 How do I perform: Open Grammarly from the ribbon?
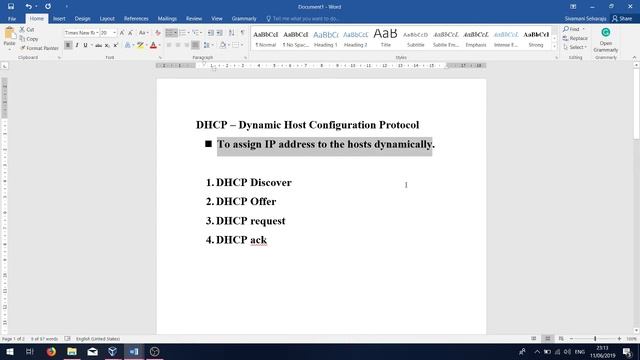(x=606, y=39)
